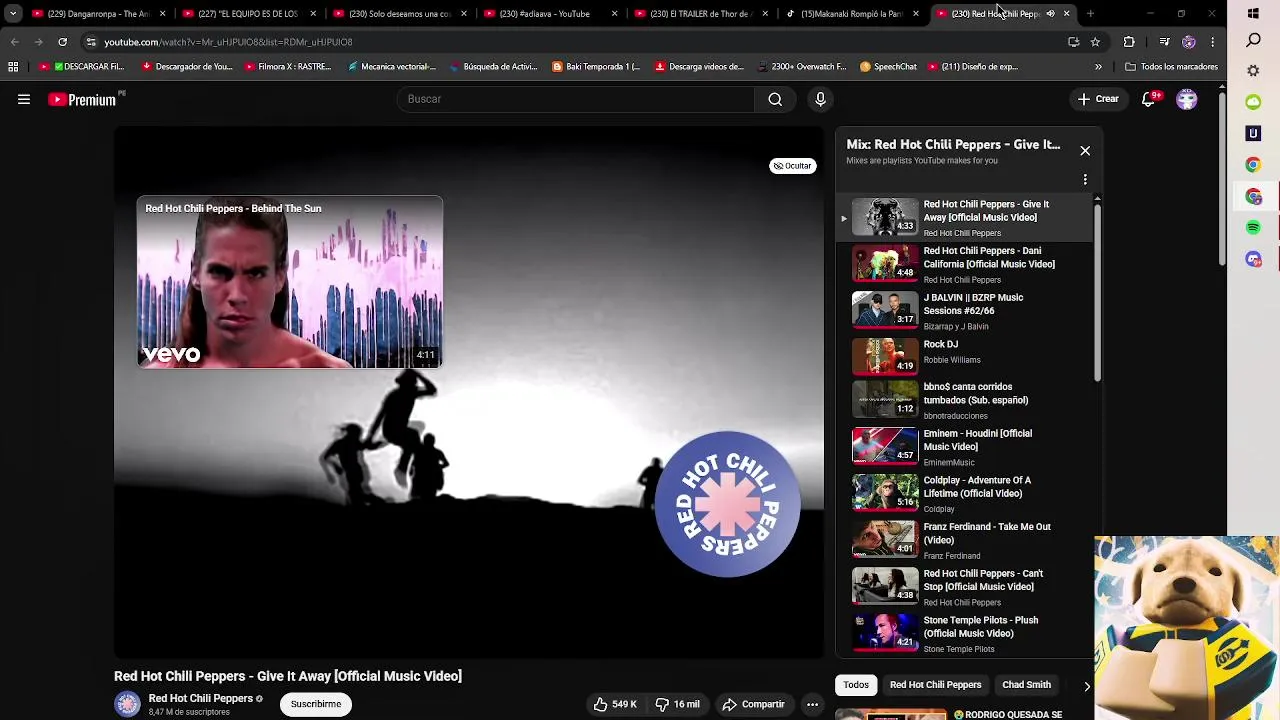Mute the tab via speaker icon
The width and height of the screenshot is (1280, 720).
tap(1050, 14)
